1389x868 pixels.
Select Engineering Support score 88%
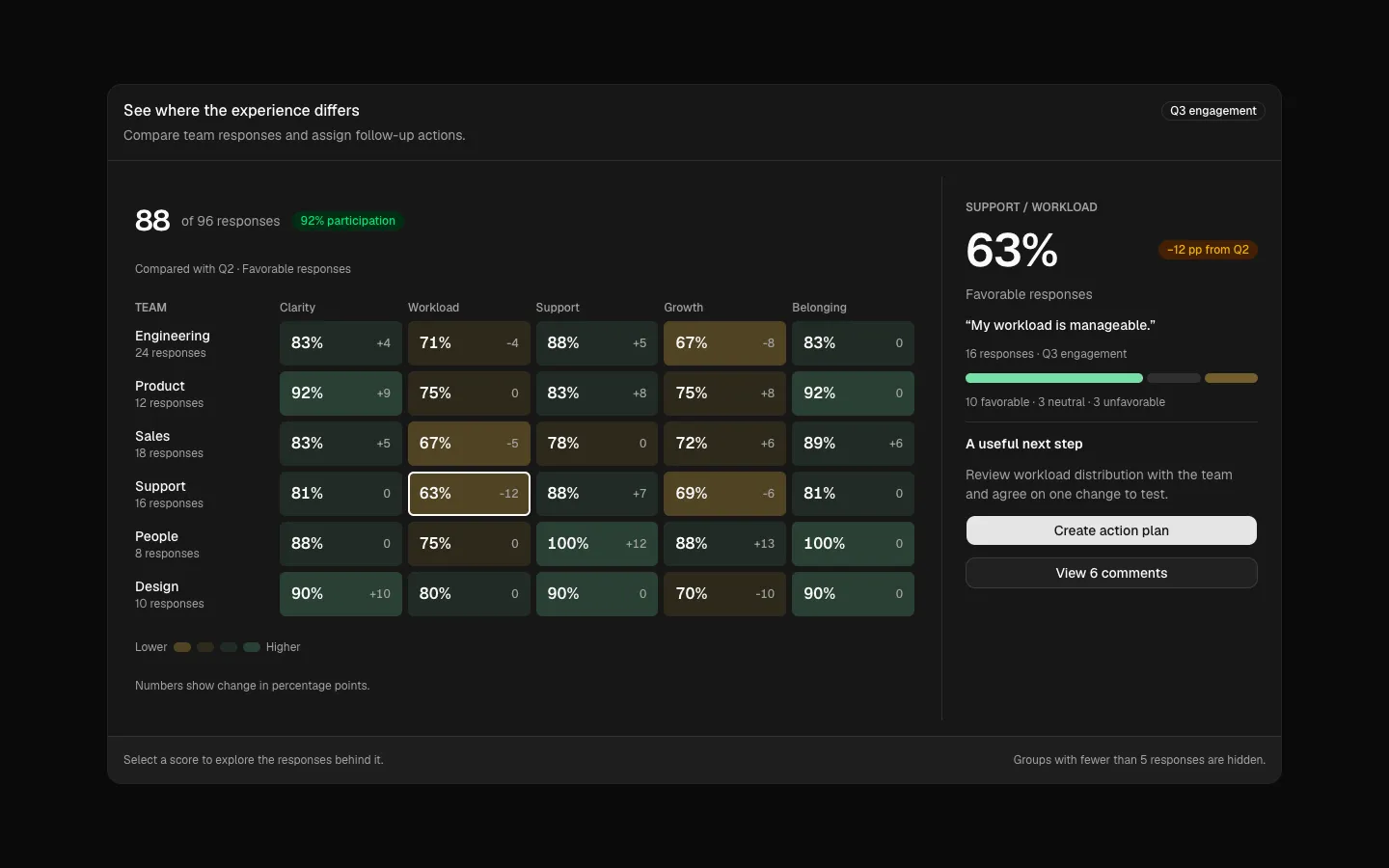[x=597, y=343]
